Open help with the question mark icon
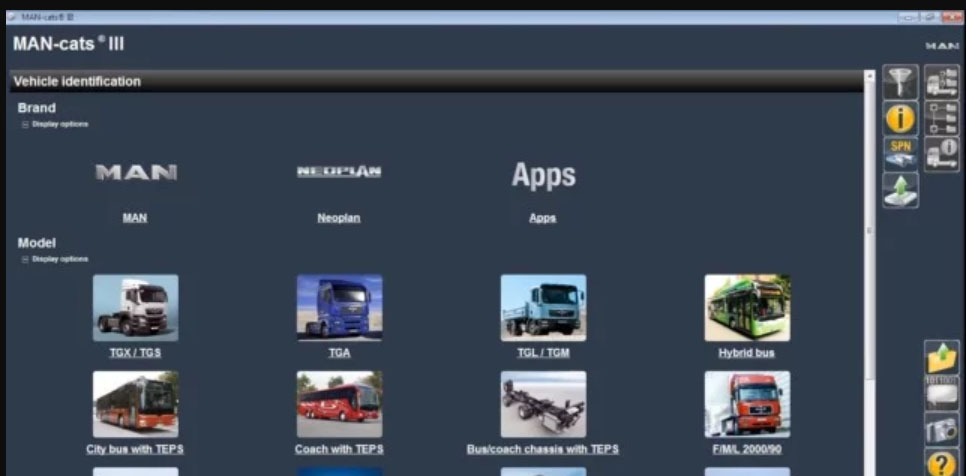966x476 pixels. (942, 463)
